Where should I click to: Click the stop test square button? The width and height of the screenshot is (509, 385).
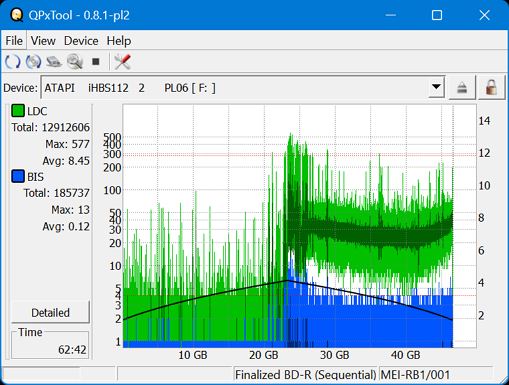coord(96,62)
